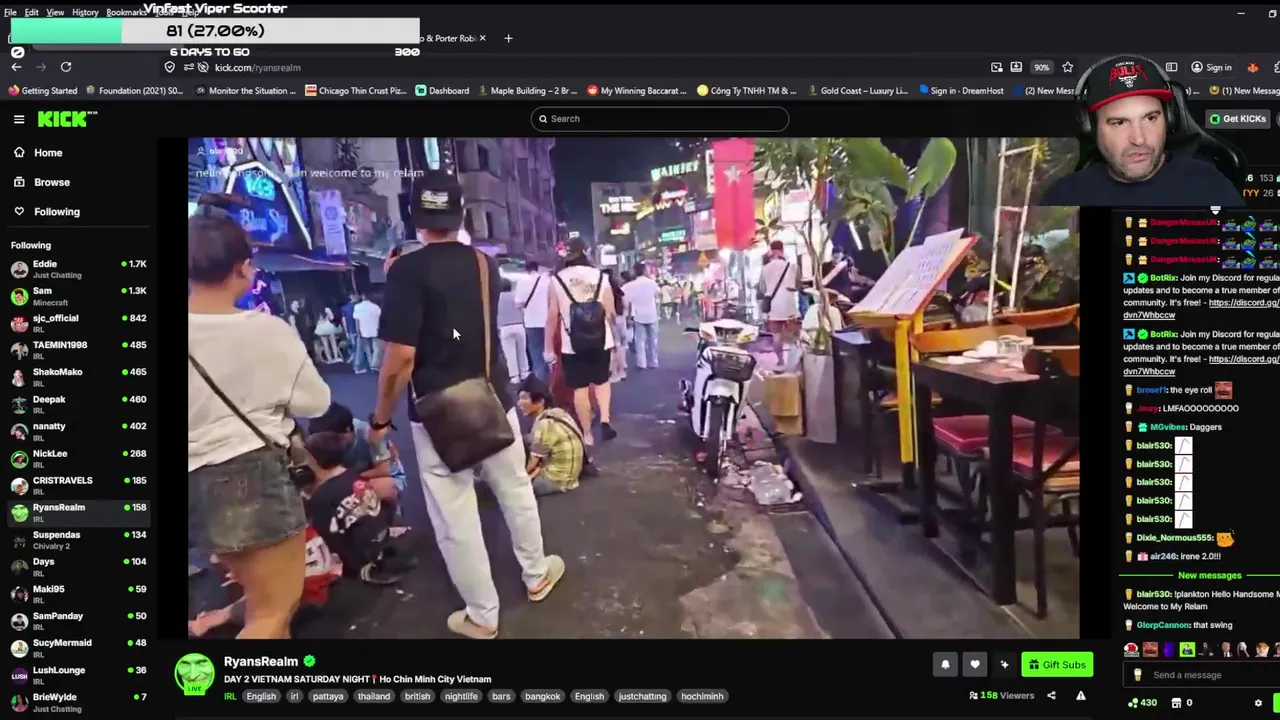This screenshot has height=720, width=1280.
Task: Close the Porter Robinson tab
Action: 482,38
